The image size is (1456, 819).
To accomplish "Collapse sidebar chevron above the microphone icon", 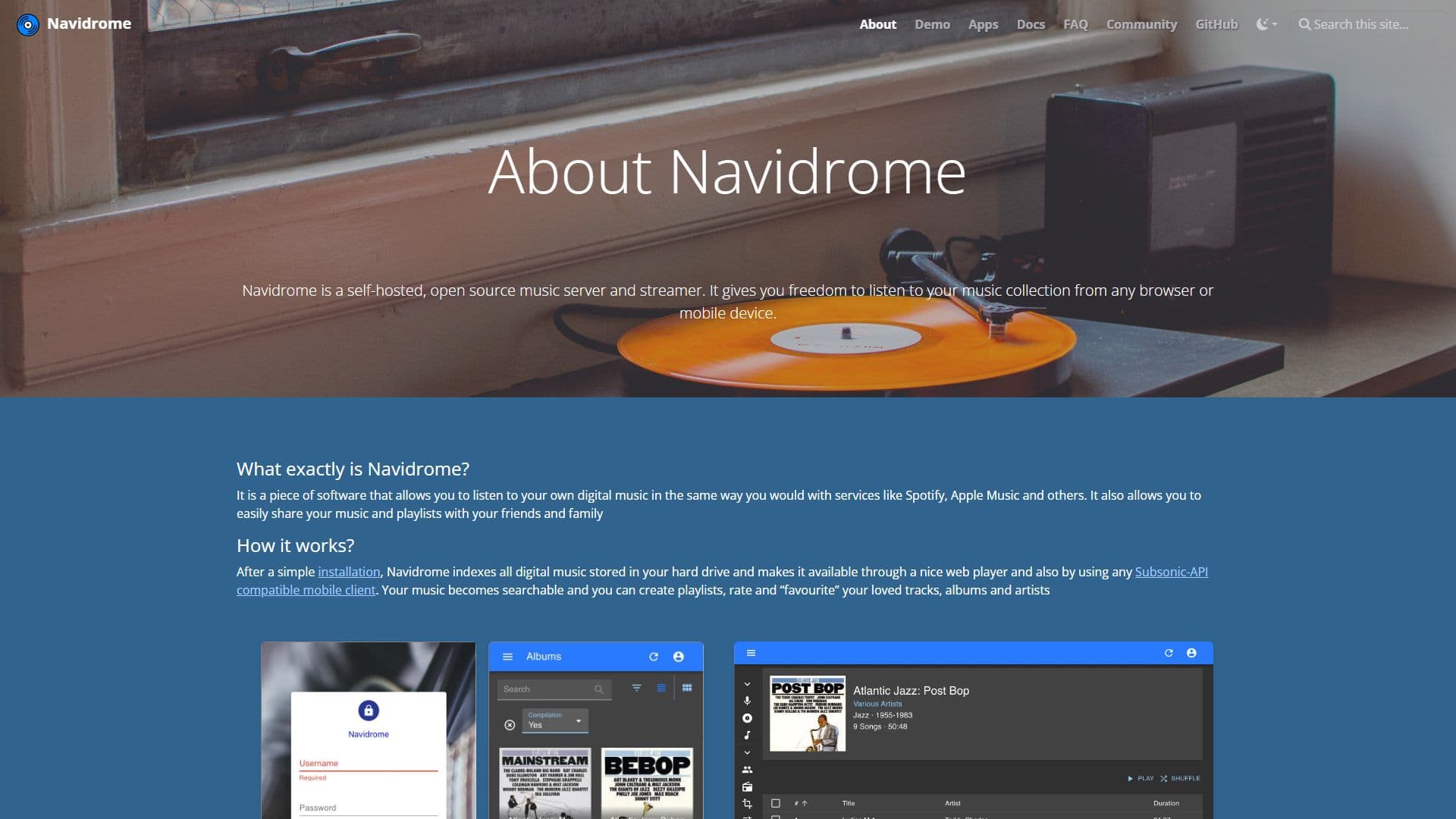I will click(x=747, y=684).
